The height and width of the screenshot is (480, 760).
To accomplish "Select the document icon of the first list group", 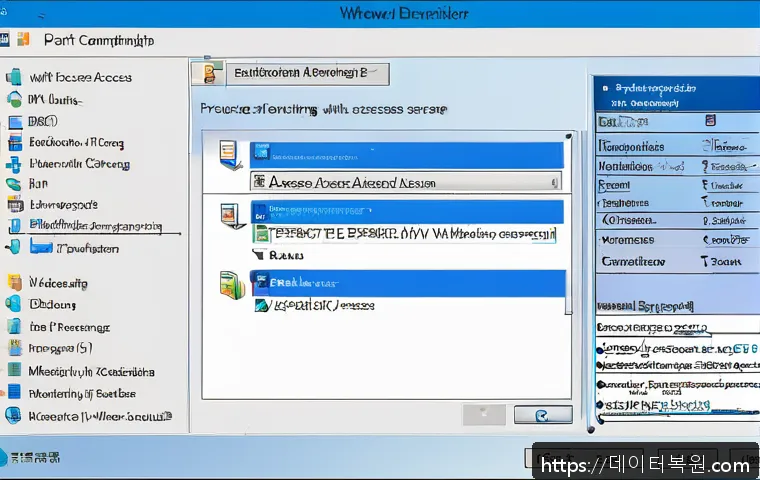I will coord(229,155).
